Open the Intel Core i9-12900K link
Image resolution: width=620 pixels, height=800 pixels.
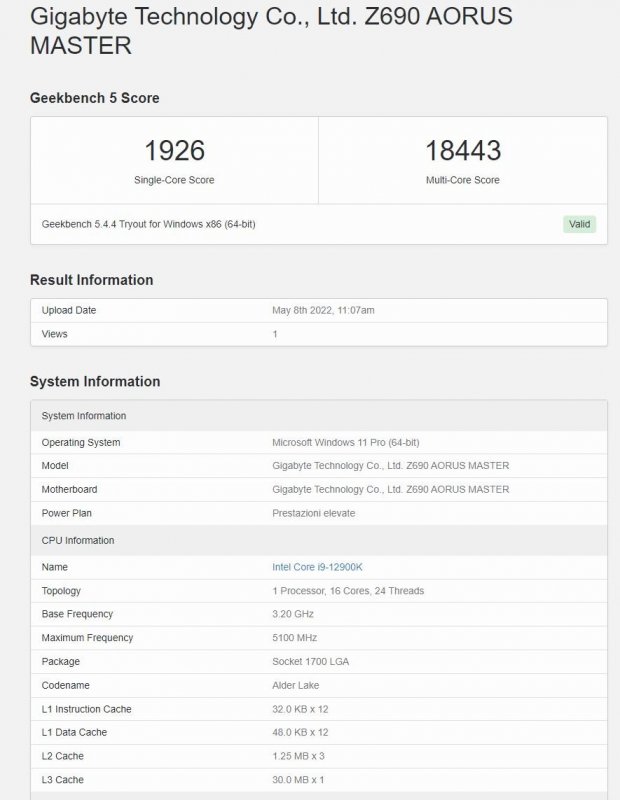pos(317,567)
